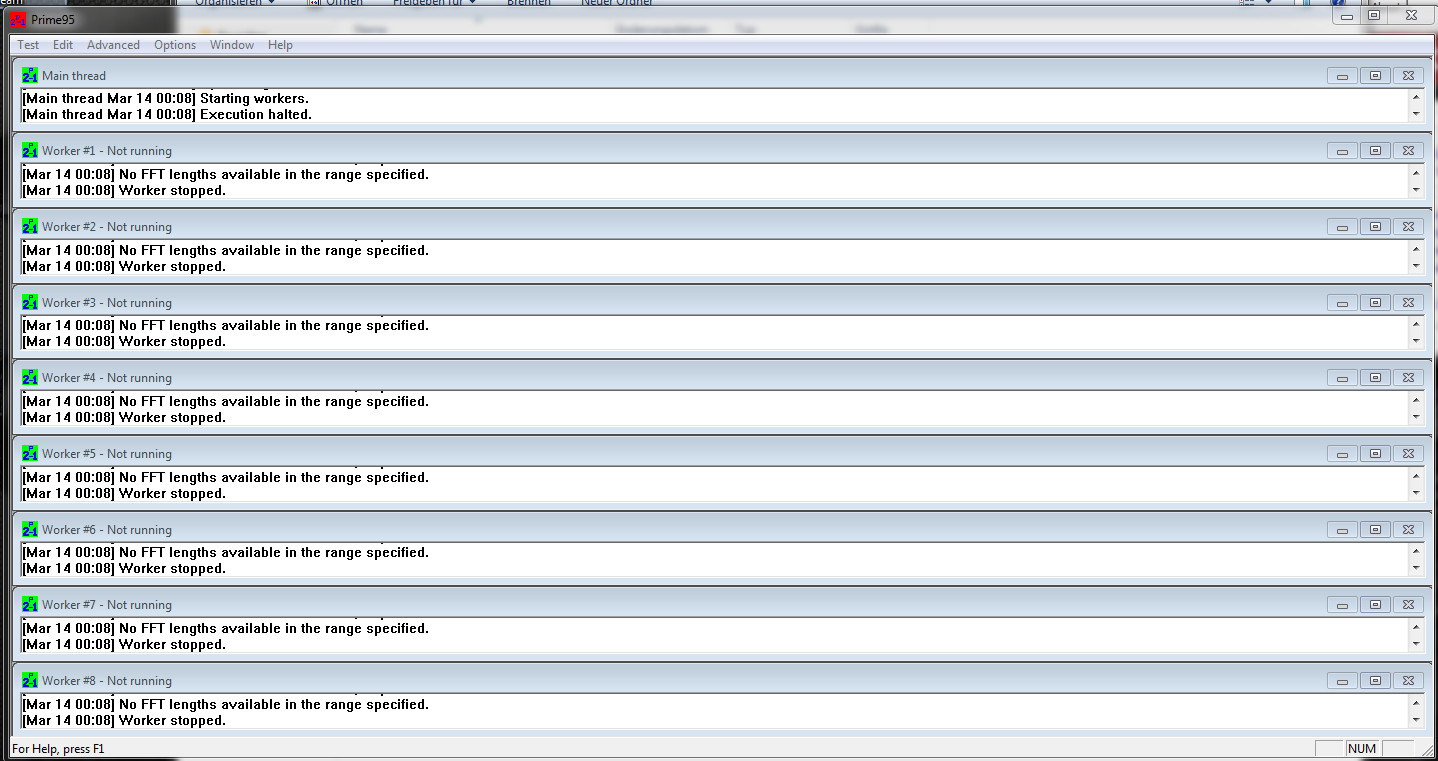Click the Worker #8 window icon
1438x761 pixels.
tap(30, 681)
